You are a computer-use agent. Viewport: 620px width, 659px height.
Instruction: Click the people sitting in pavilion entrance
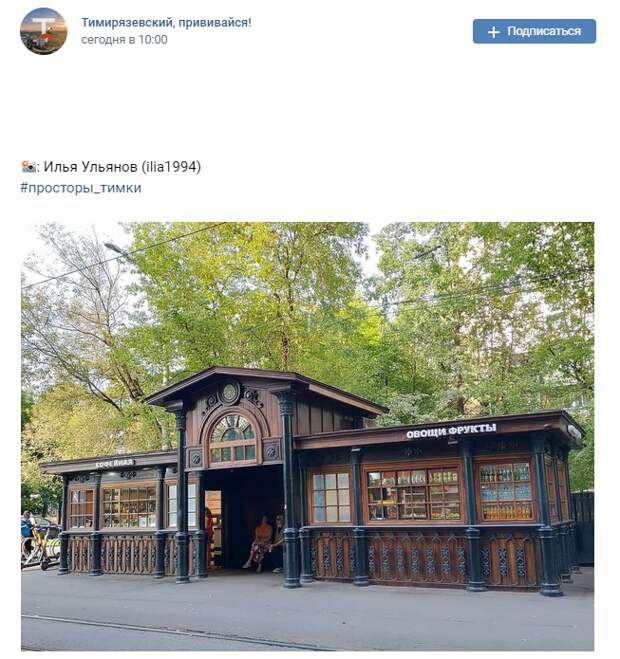pyautogui.click(x=266, y=543)
